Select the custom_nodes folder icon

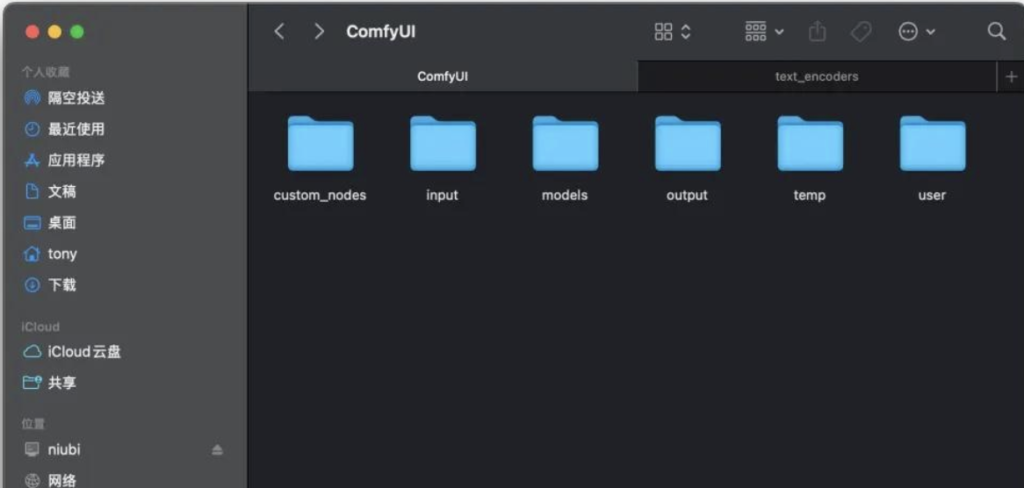click(x=320, y=143)
